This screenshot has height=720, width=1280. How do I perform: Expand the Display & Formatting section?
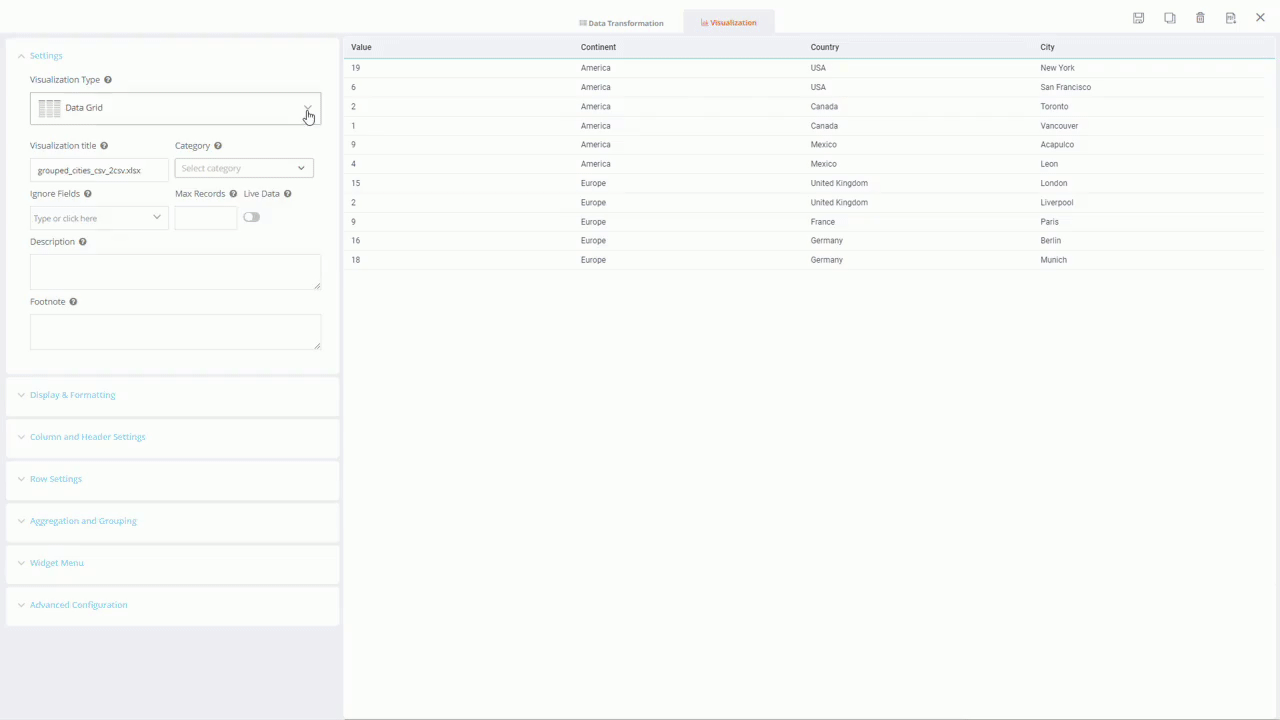[x=72, y=395]
